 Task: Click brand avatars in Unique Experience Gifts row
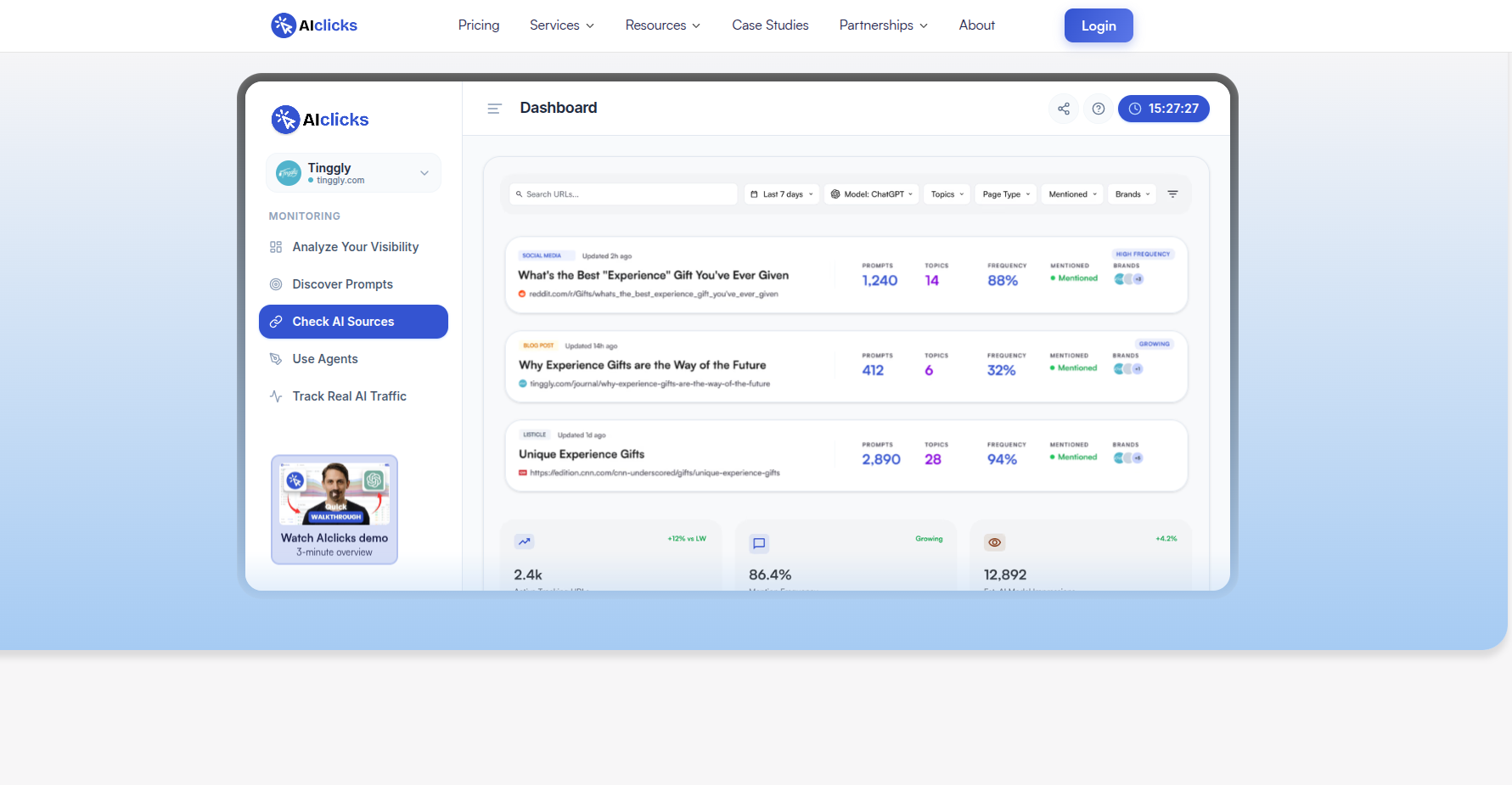1128,458
